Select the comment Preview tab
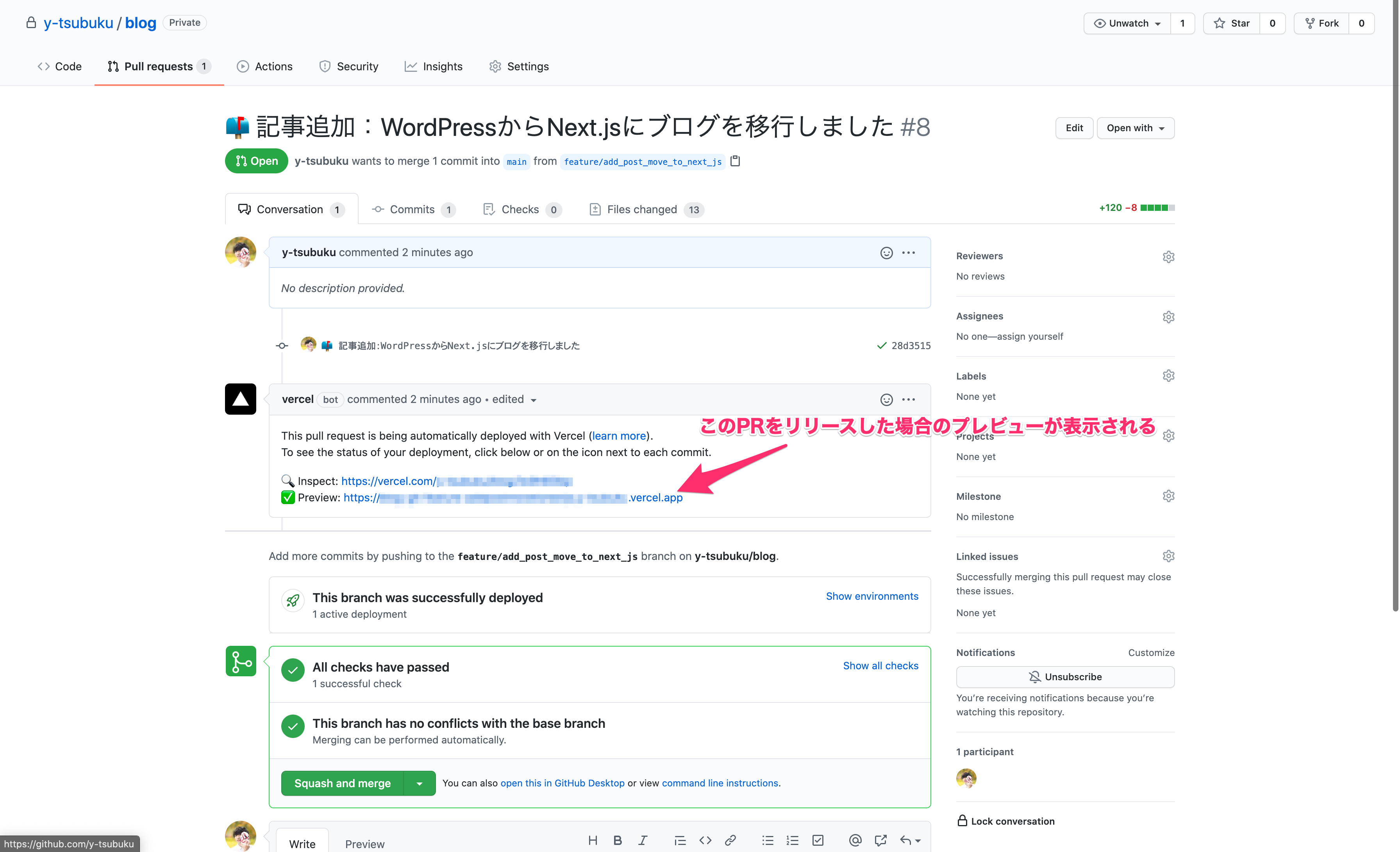 point(365,844)
